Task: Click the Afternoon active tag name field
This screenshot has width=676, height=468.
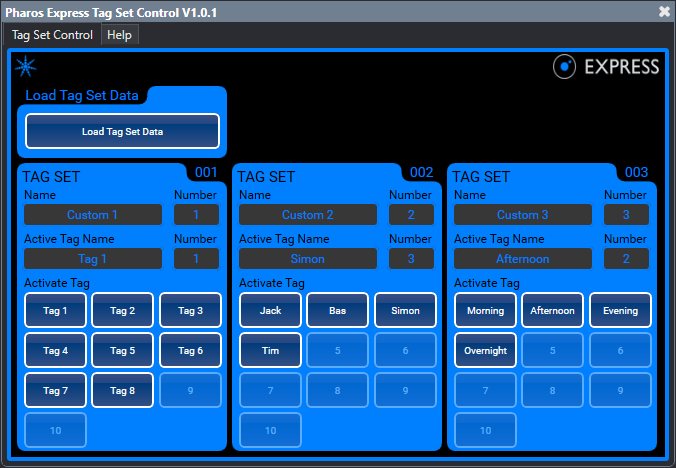Action: (x=523, y=259)
